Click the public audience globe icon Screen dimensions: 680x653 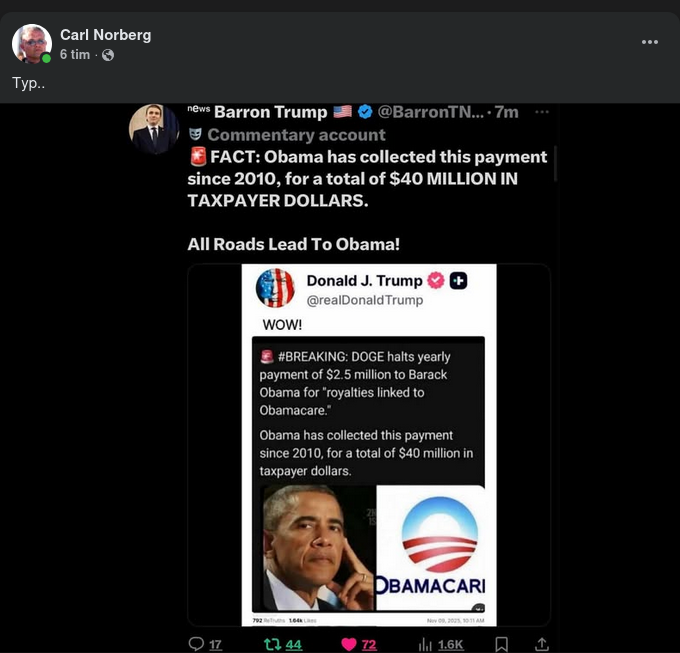(x=108, y=55)
